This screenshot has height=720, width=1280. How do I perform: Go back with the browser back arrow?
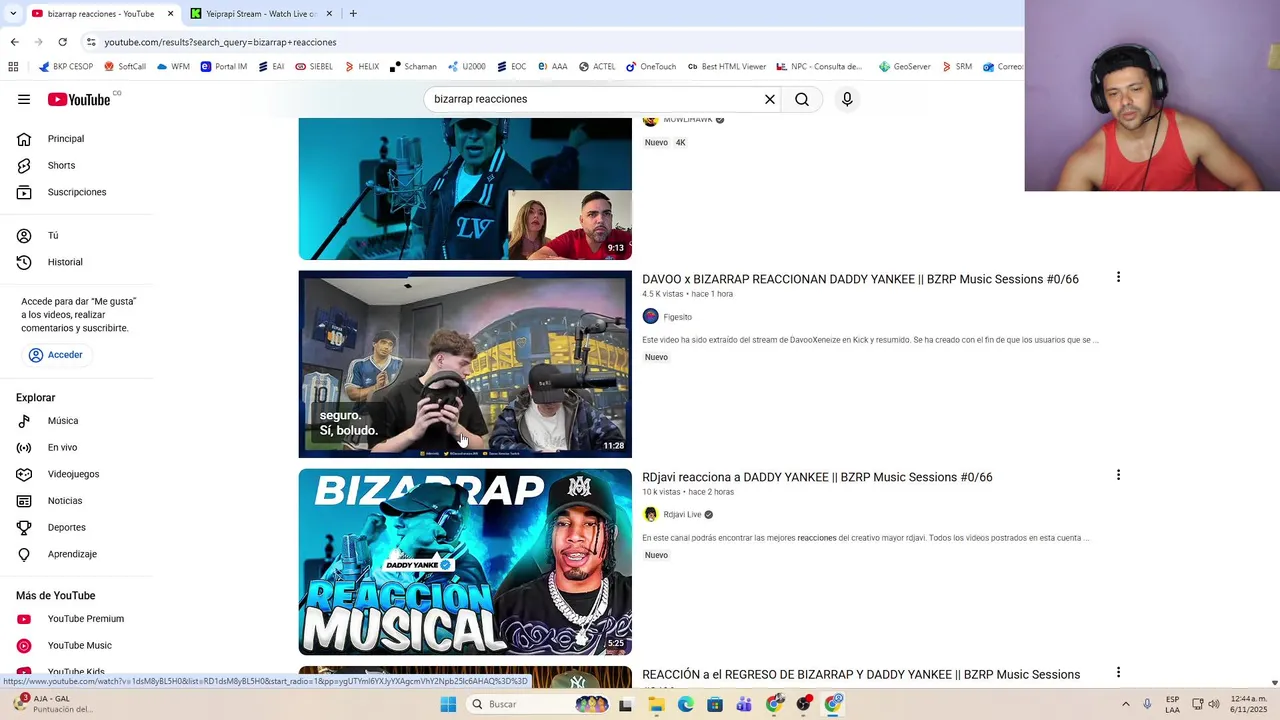[14, 42]
